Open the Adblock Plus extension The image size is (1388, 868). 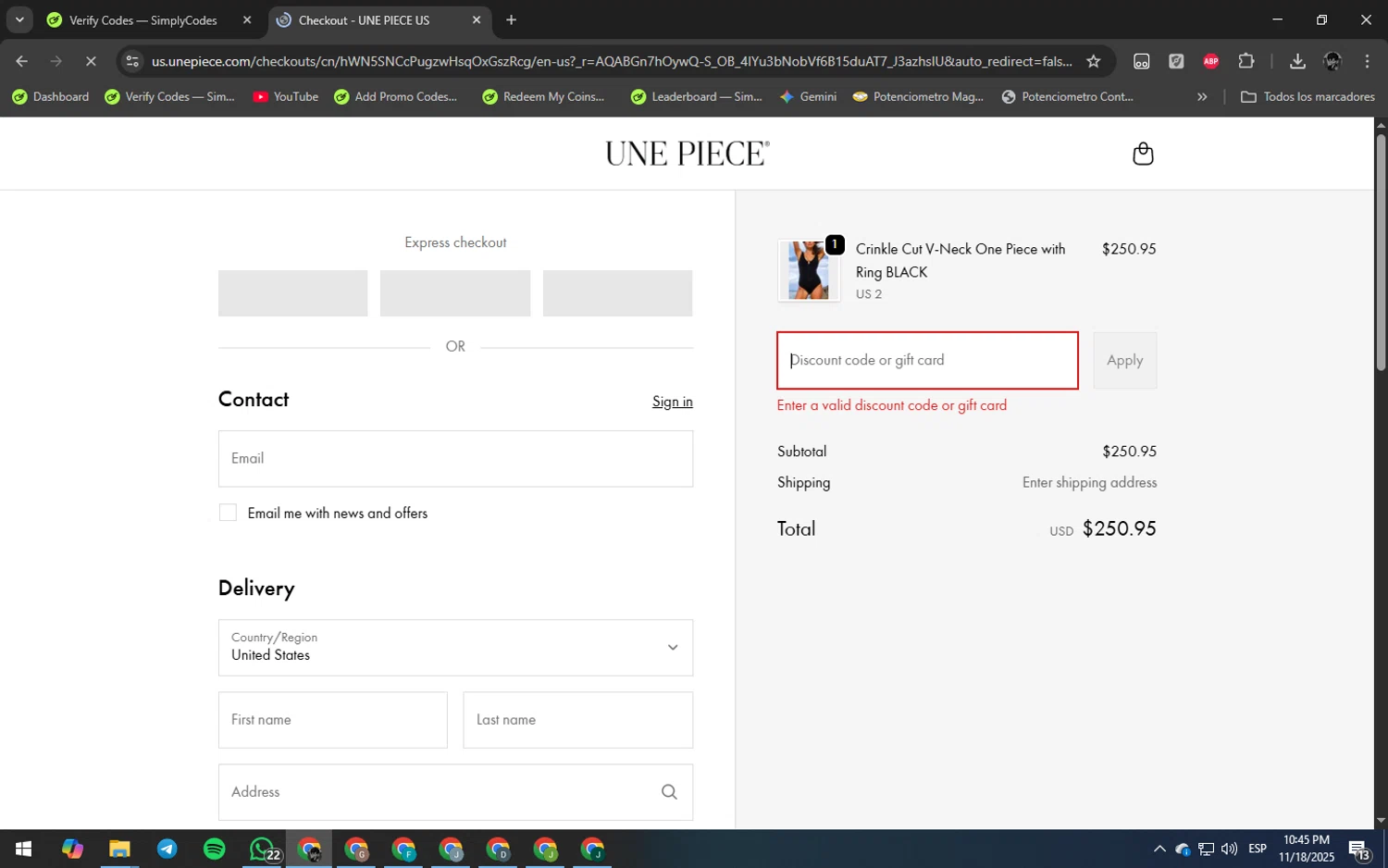click(x=1211, y=61)
